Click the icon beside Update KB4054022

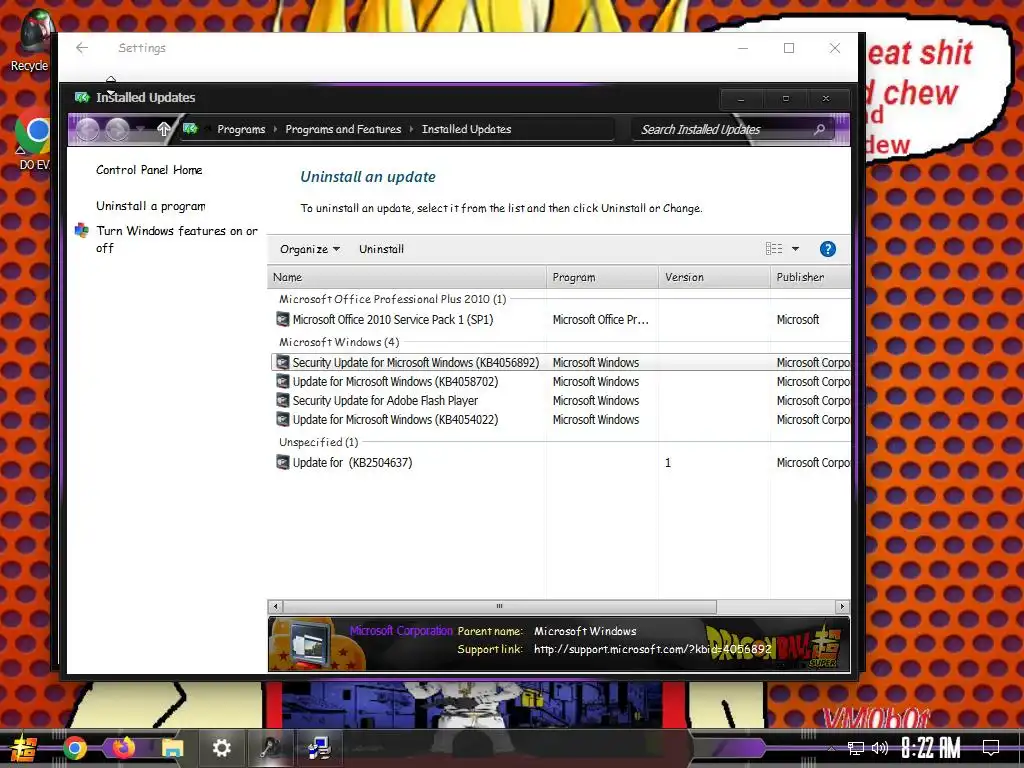[x=282, y=419]
